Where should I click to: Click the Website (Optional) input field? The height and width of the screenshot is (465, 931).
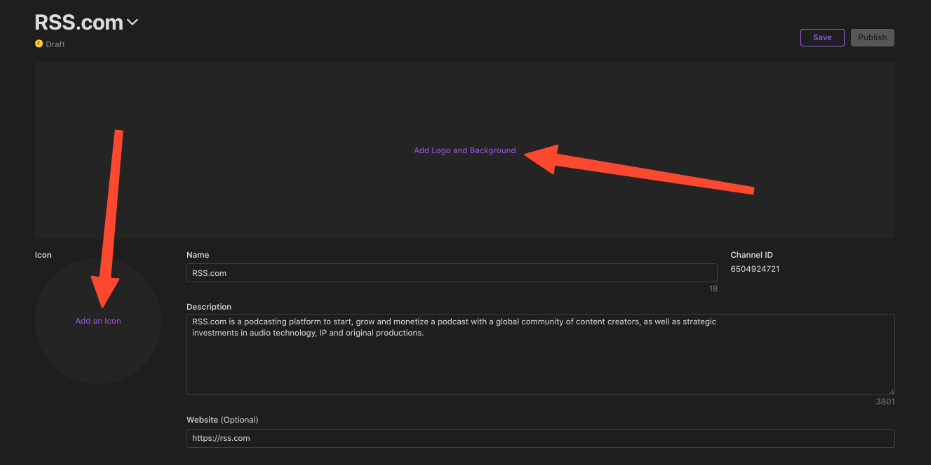[540, 438]
